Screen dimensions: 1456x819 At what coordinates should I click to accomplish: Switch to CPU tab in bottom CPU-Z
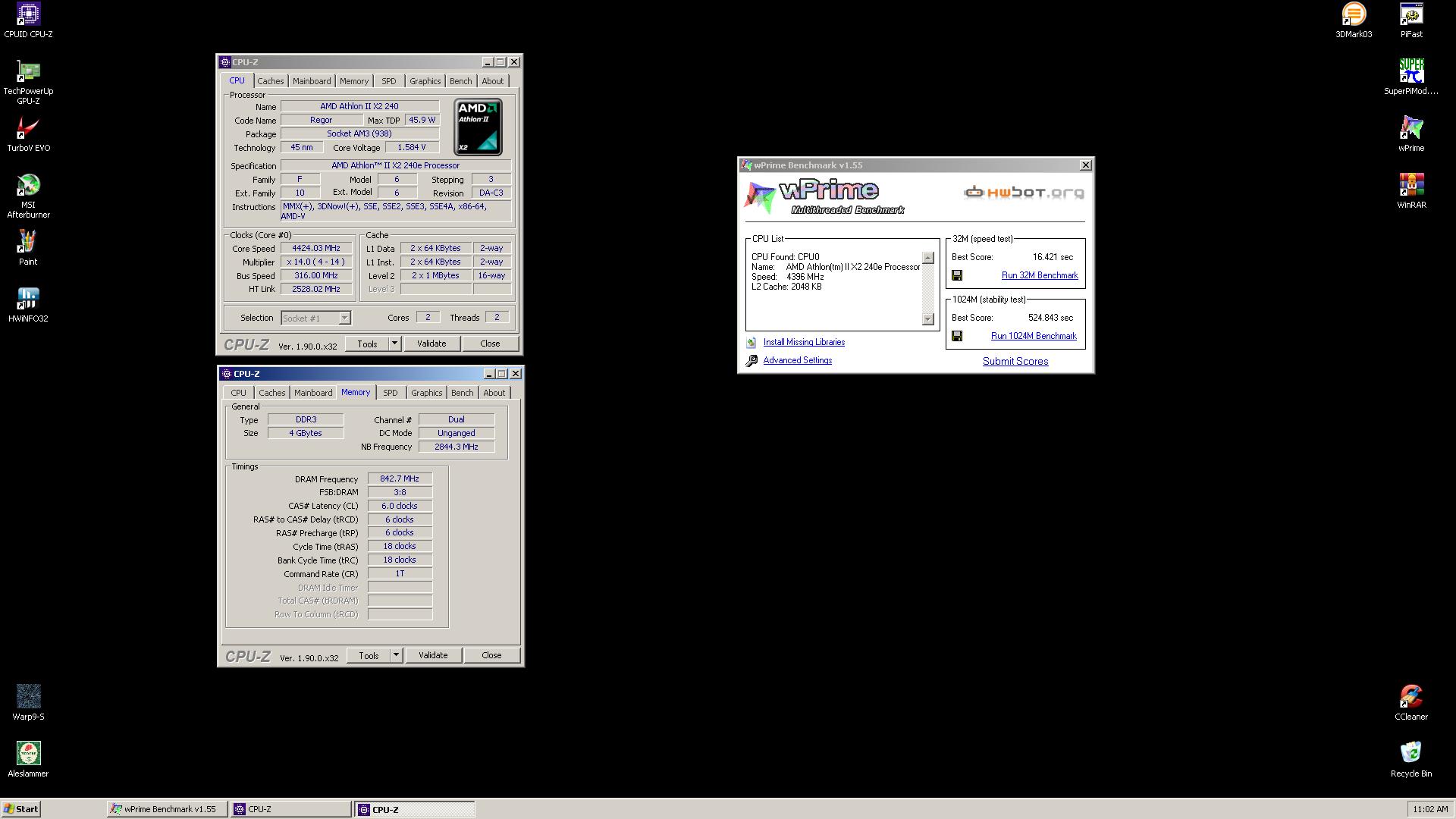tap(238, 393)
